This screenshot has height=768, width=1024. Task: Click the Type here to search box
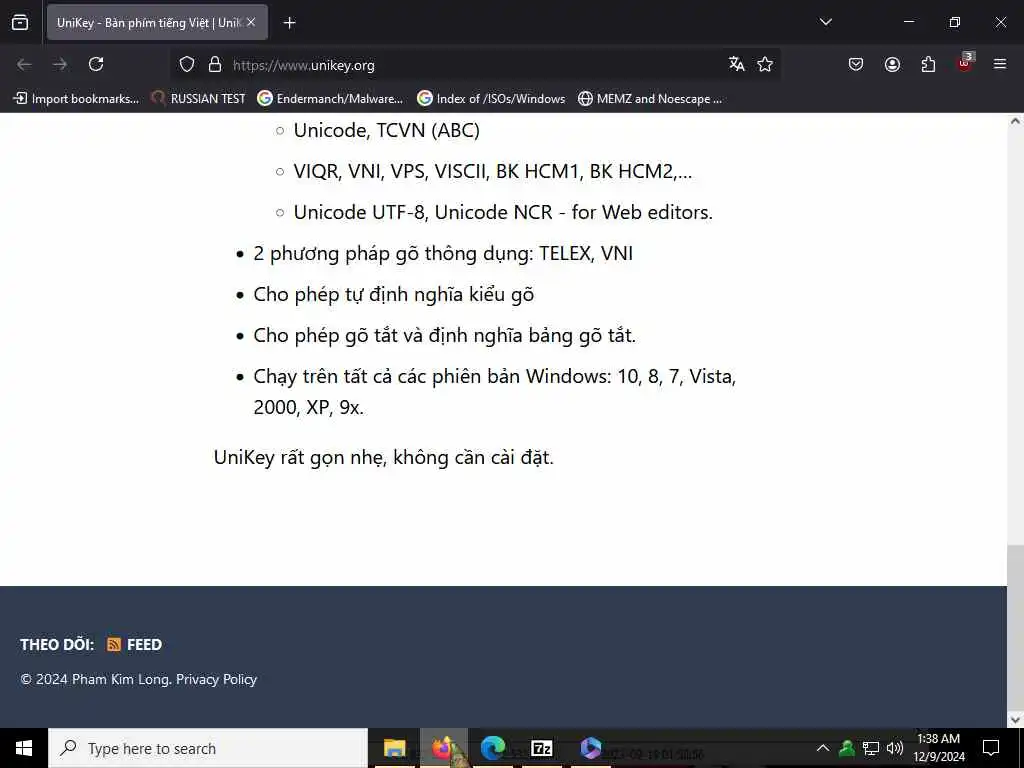coord(208,748)
